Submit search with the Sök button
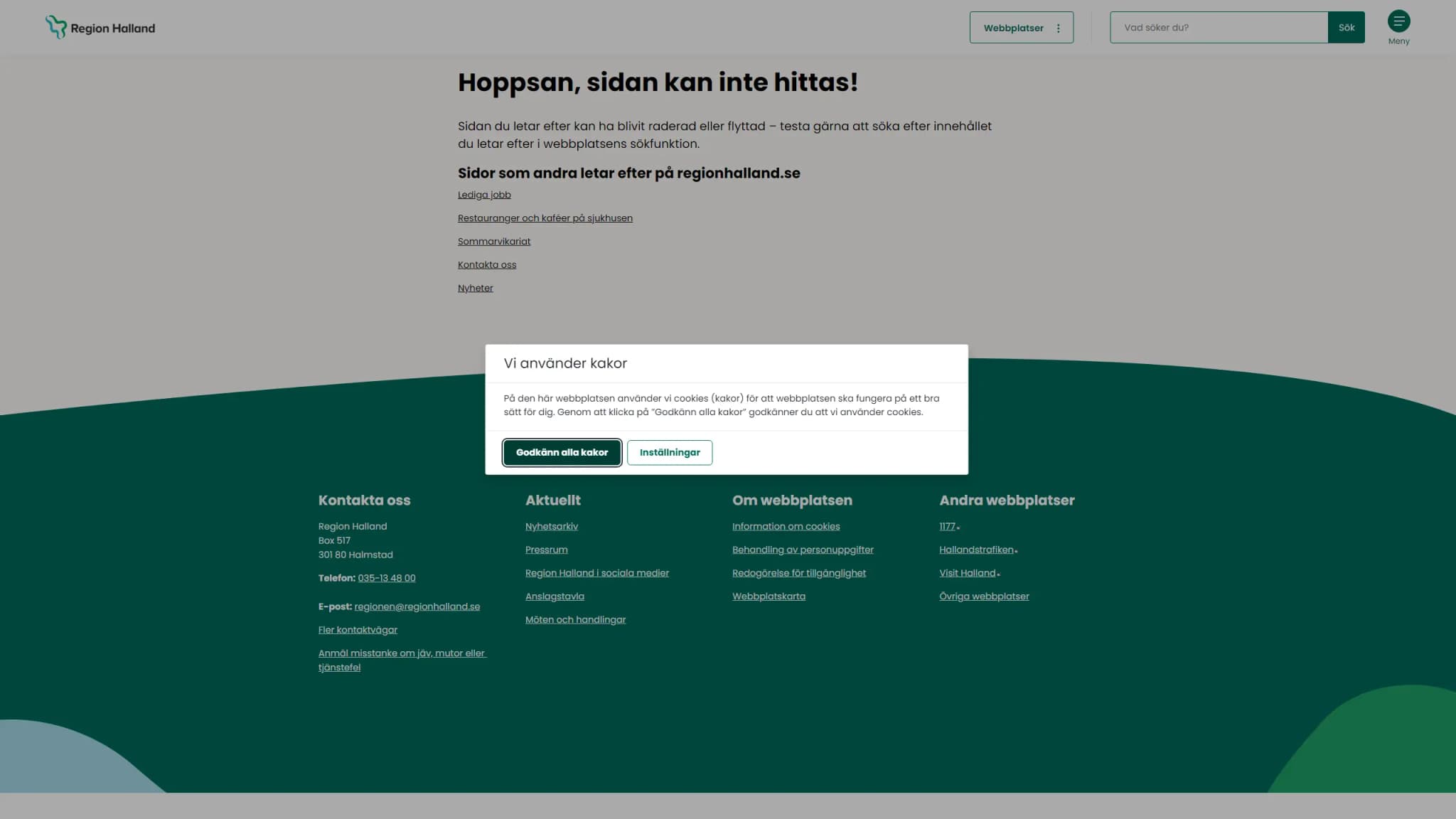 [x=1346, y=28]
